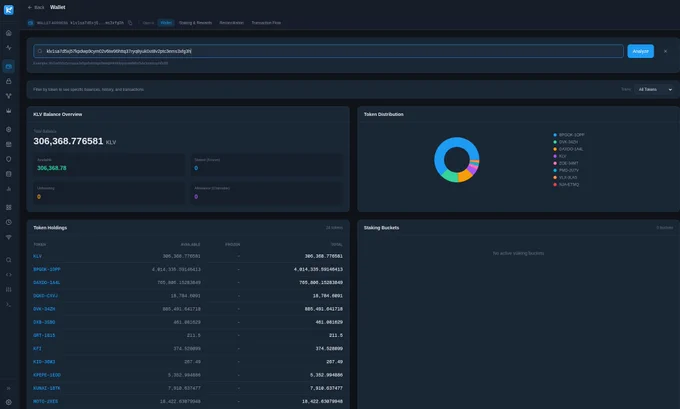The image size is (680, 409).
Task: Open the home icon in the sidebar
Action: coord(9,33)
